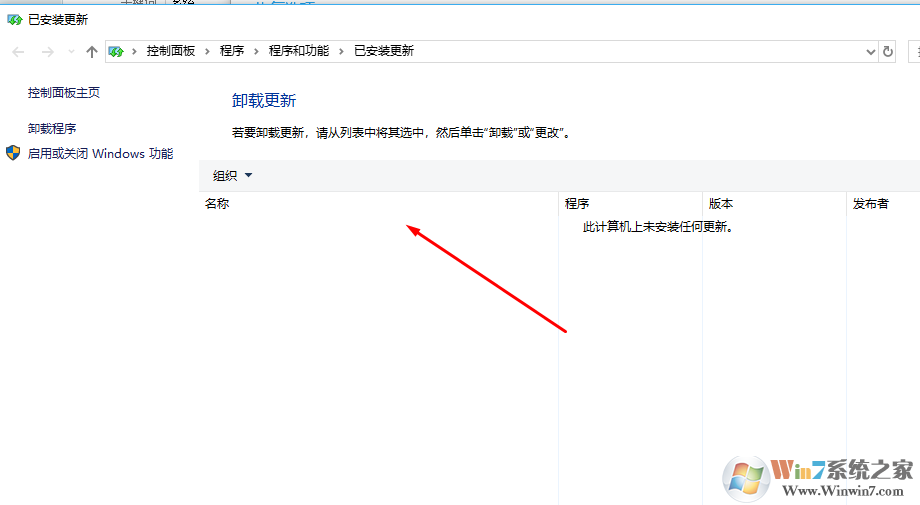Click the address bar location icon
The image size is (920, 505).
116,52
